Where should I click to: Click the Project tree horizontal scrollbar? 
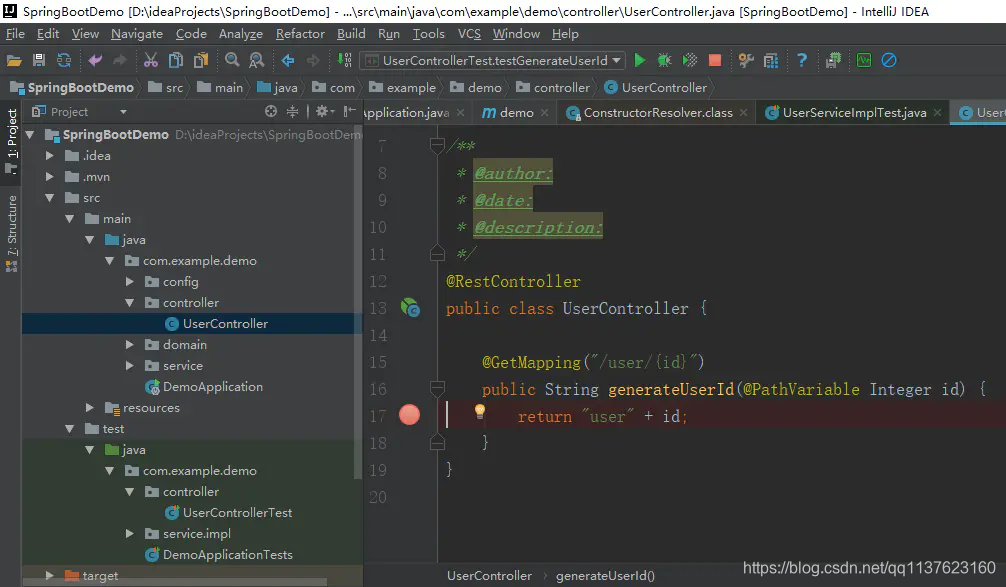[173, 583]
